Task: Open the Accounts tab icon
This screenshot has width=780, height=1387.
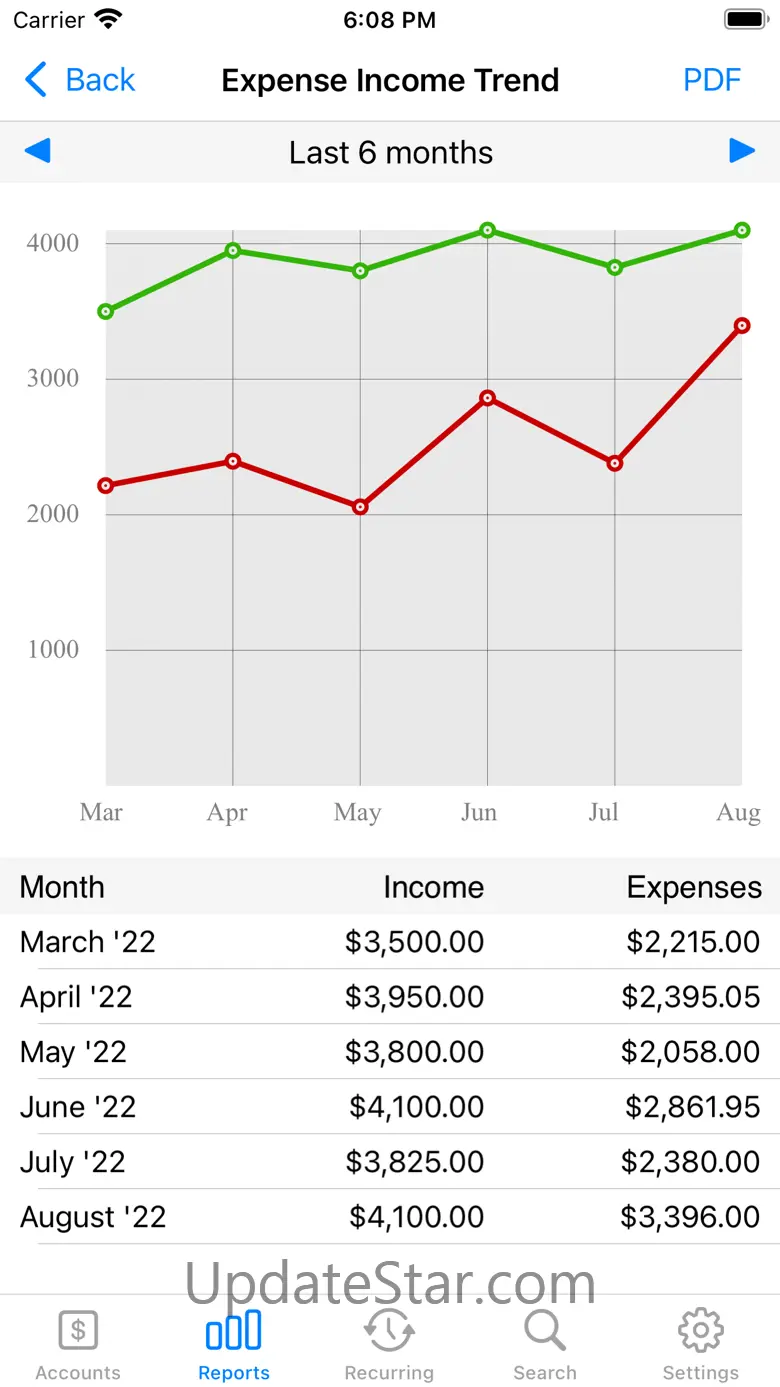Action: click(78, 1331)
